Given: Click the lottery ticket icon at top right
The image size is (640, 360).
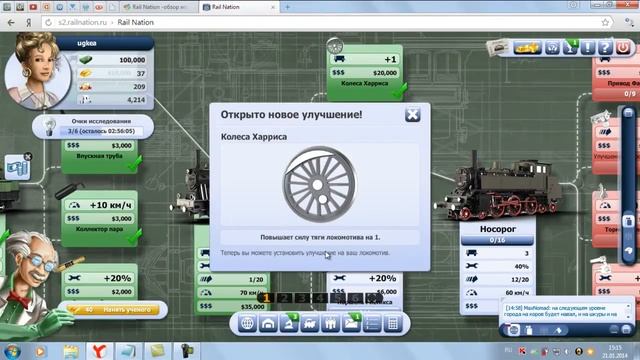Looking at the screenshot, I should click(x=498, y=48).
